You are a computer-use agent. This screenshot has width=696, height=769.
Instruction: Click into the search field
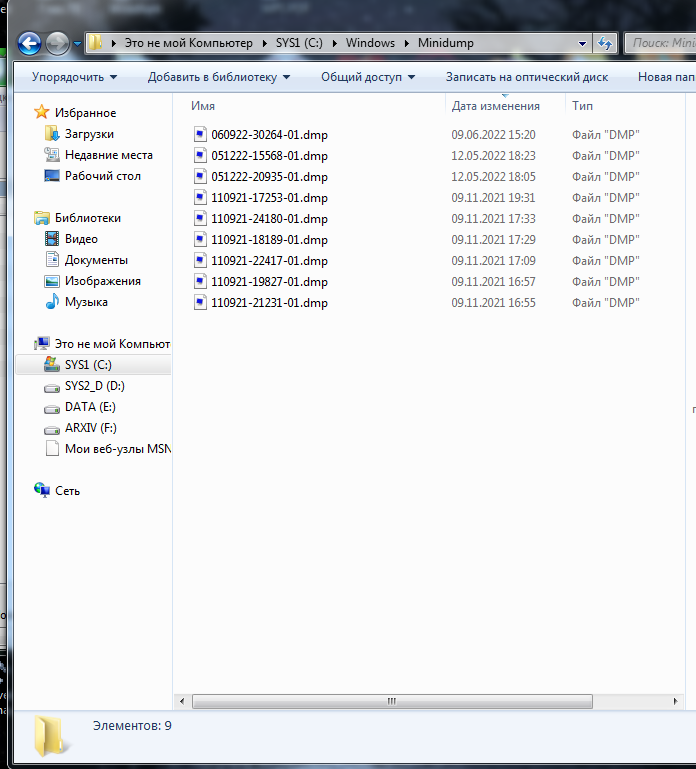662,43
